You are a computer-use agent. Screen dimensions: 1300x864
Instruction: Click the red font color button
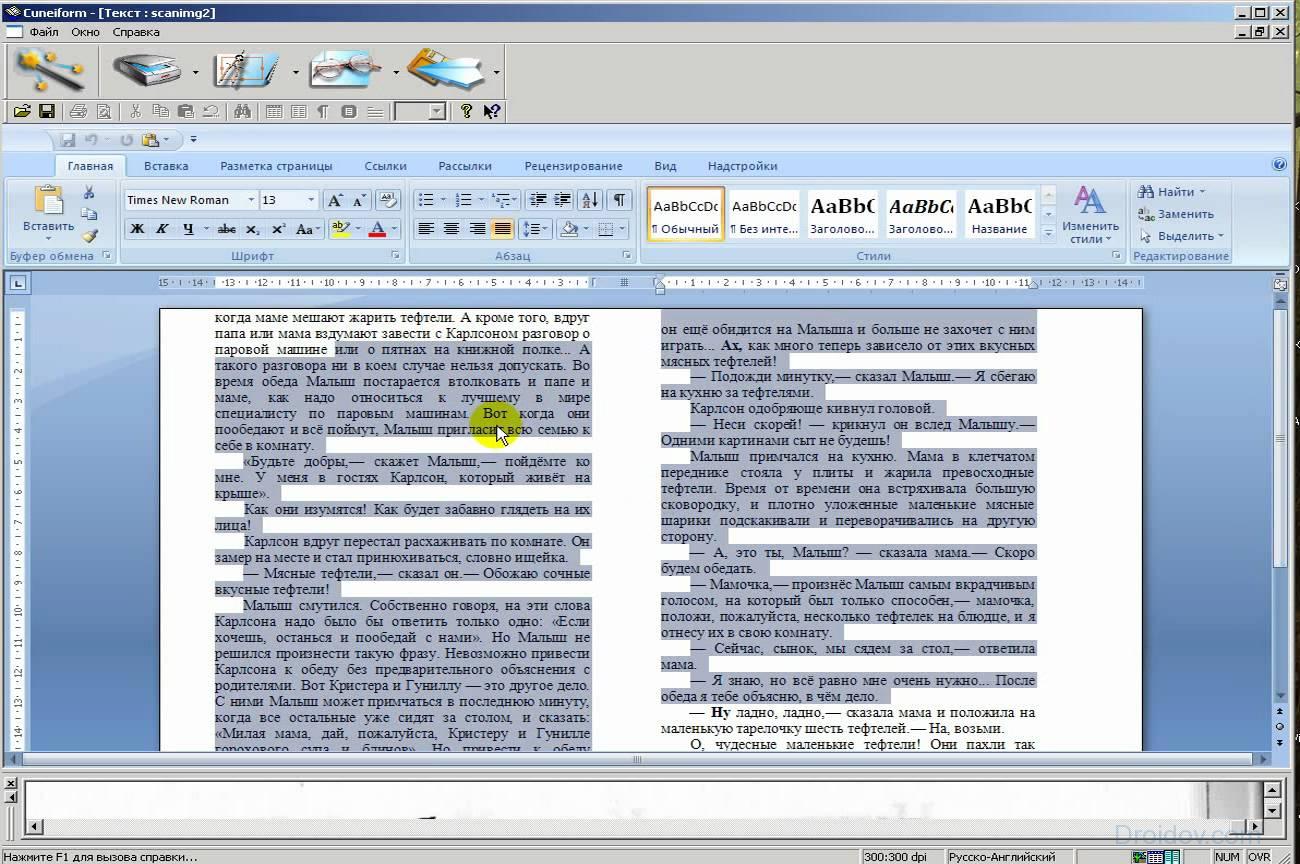click(x=377, y=229)
